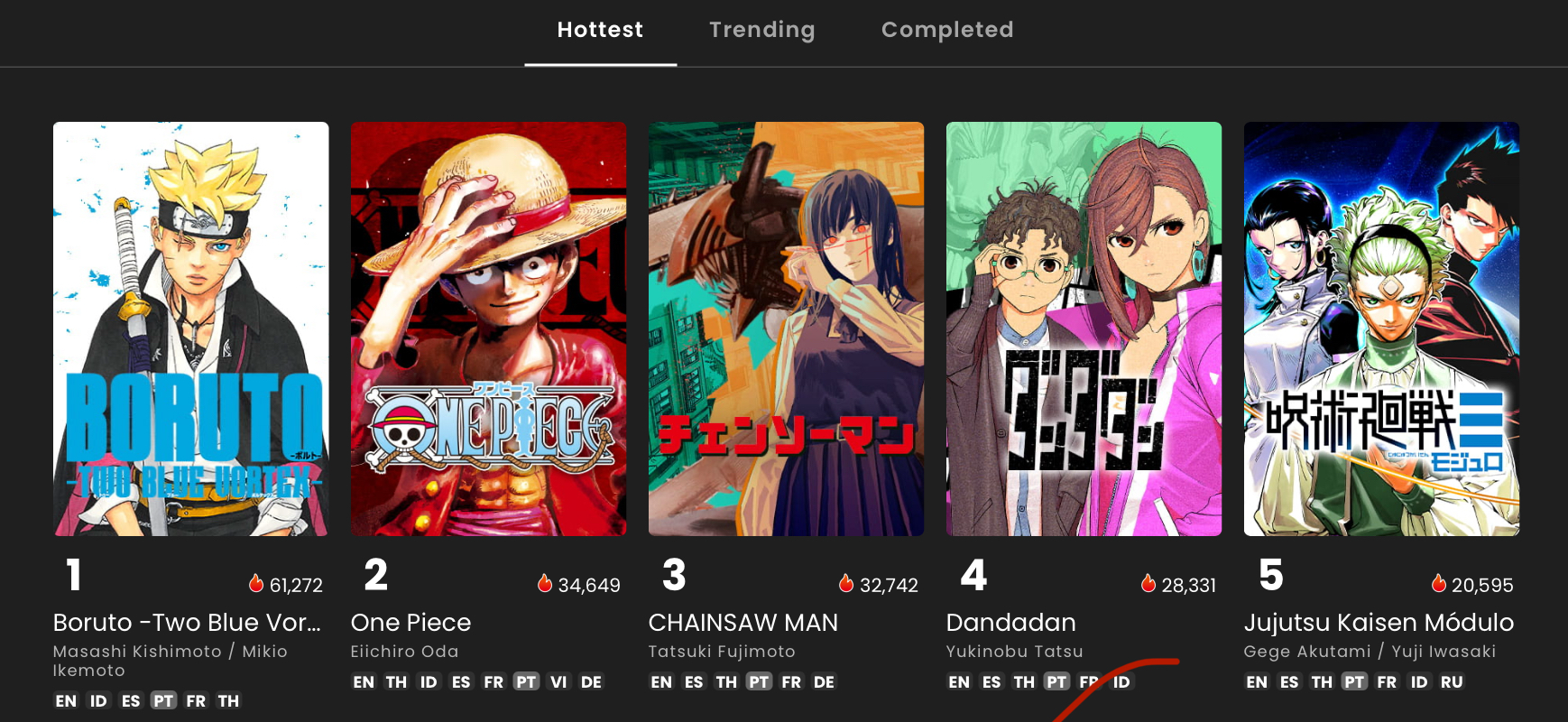Click the flame icon next to 32,742
The width and height of the screenshot is (1568, 722).
pyautogui.click(x=846, y=584)
